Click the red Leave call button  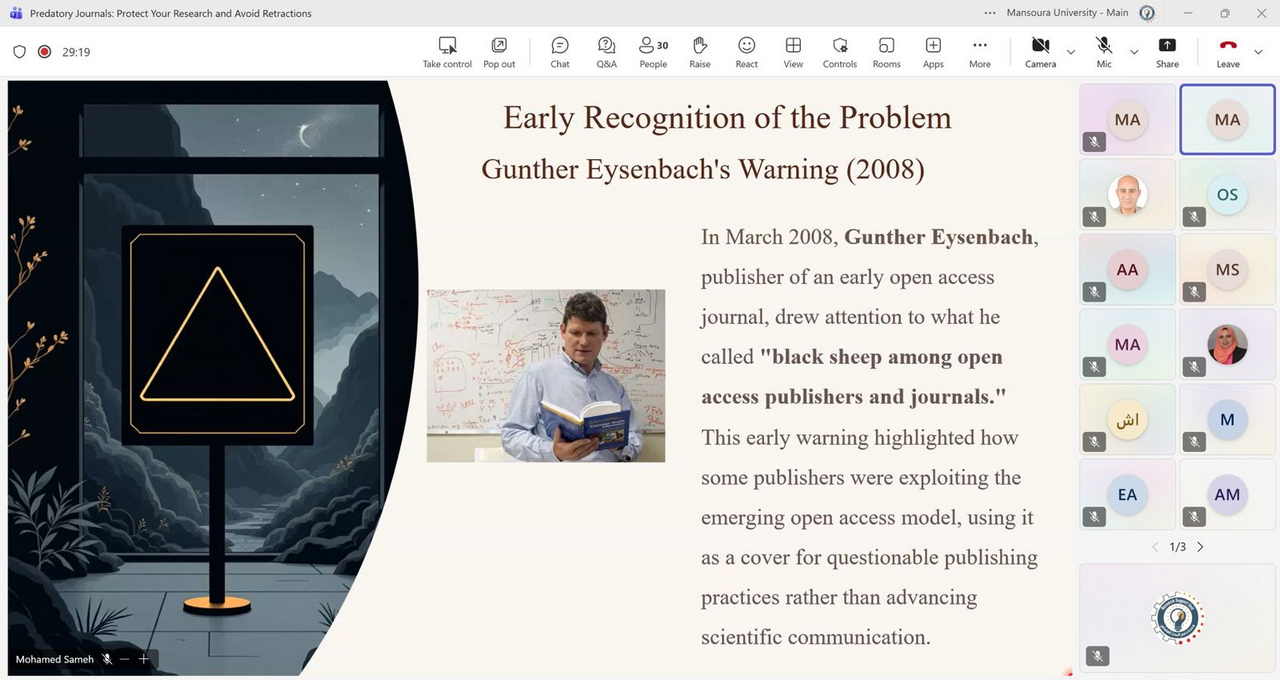[1228, 52]
